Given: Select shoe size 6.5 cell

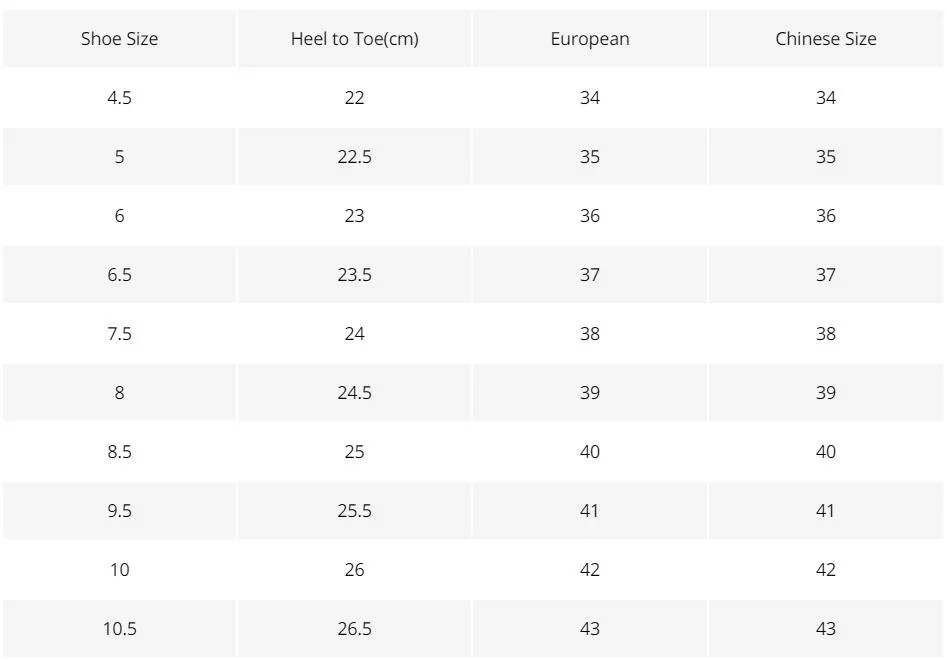Looking at the screenshot, I should (119, 275).
